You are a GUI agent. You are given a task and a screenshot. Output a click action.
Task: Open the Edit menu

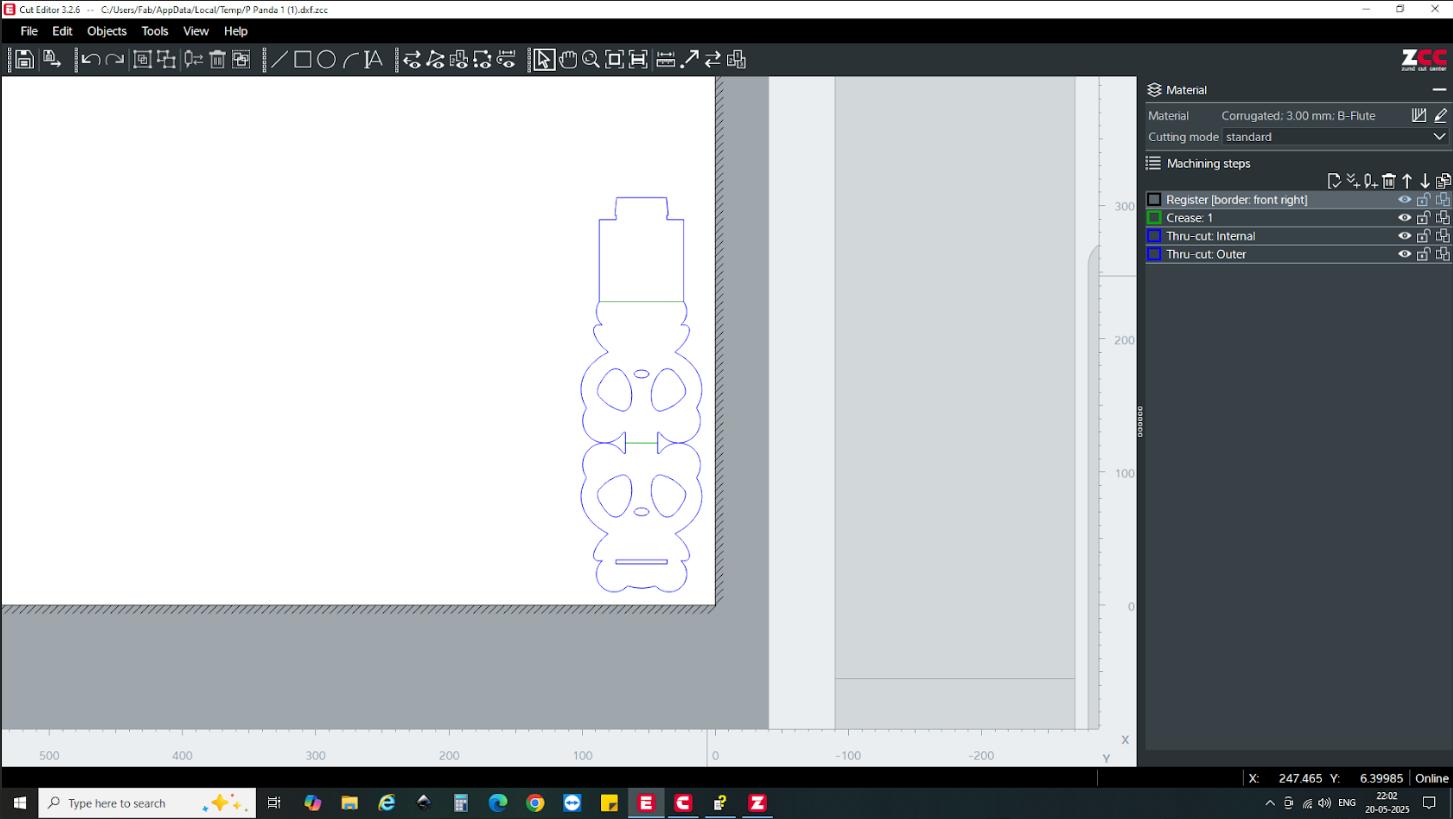click(62, 31)
